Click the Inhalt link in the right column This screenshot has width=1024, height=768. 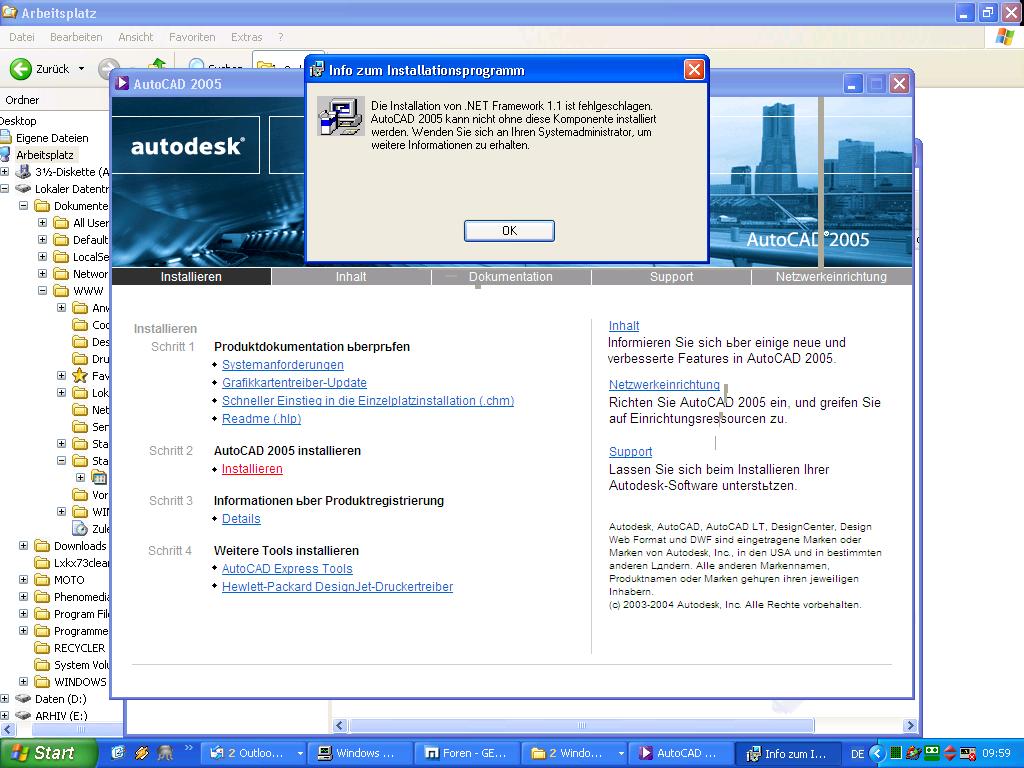pyautogui.click(x=624, y=325)
